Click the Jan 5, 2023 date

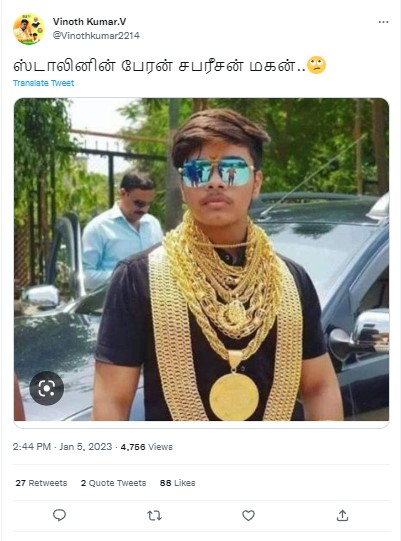click(86, 447)
